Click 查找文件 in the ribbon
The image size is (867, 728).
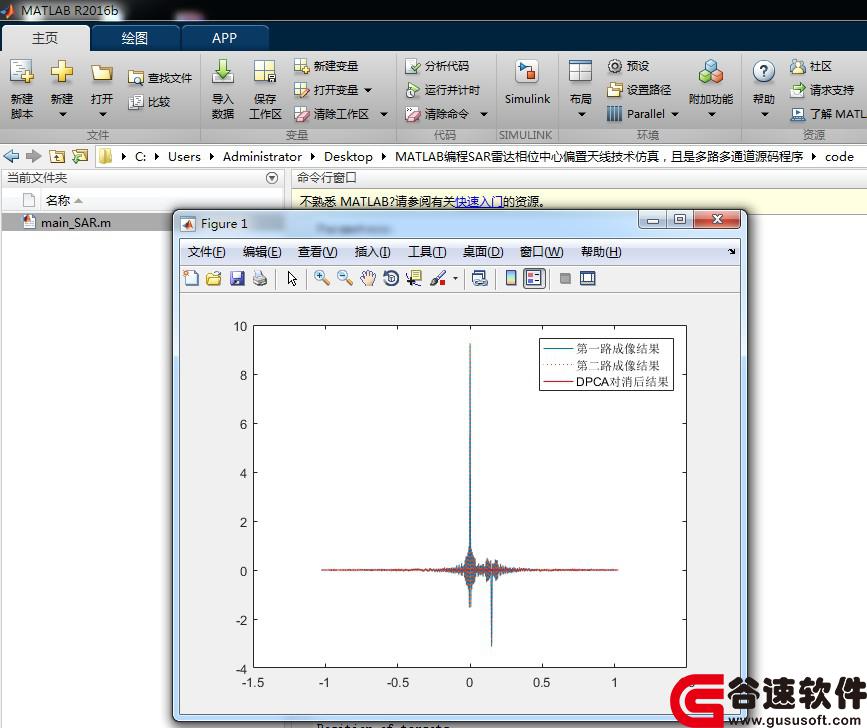point(160,78)
